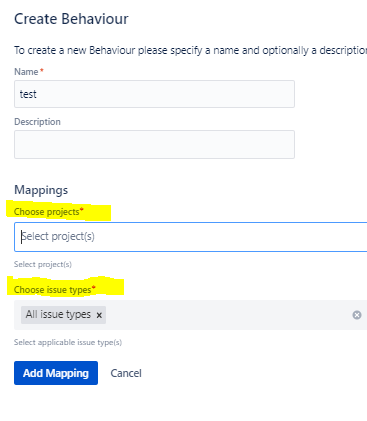Viewport: 367px width, 421px height.
Task: Cancel the behaviour creation
Action: 126,373
